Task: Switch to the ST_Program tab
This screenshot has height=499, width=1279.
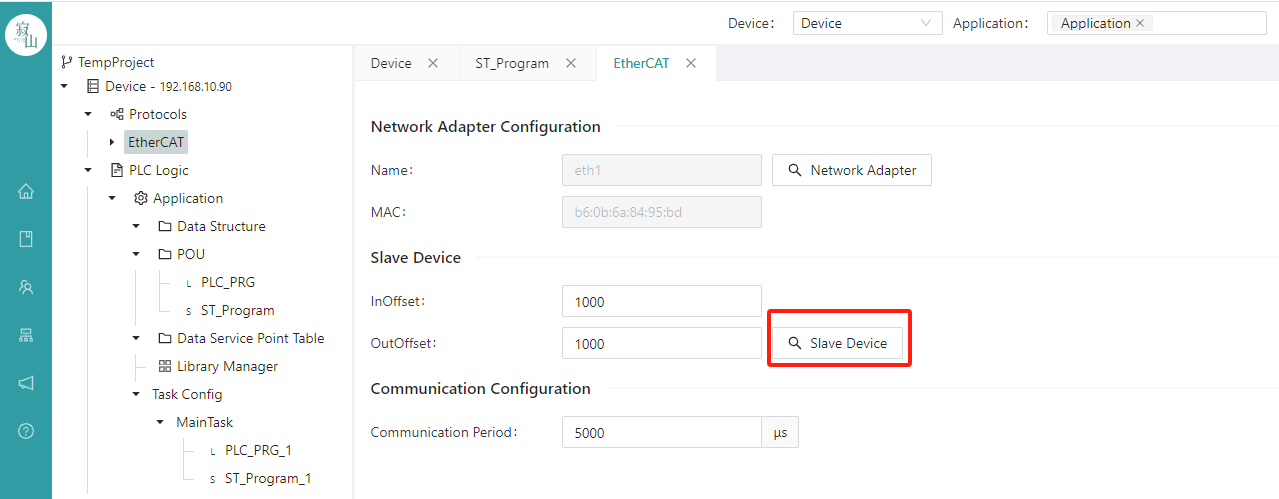Action: [x=512, y=63]
